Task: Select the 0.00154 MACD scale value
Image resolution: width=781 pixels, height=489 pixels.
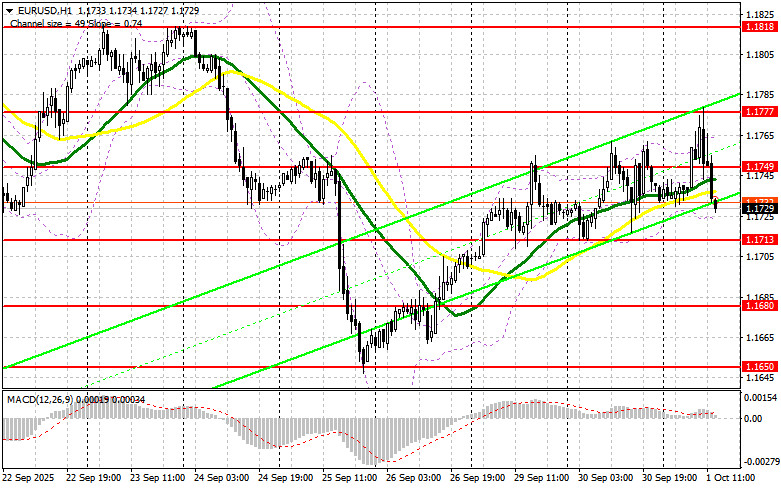Action: [x=761, y=398]
